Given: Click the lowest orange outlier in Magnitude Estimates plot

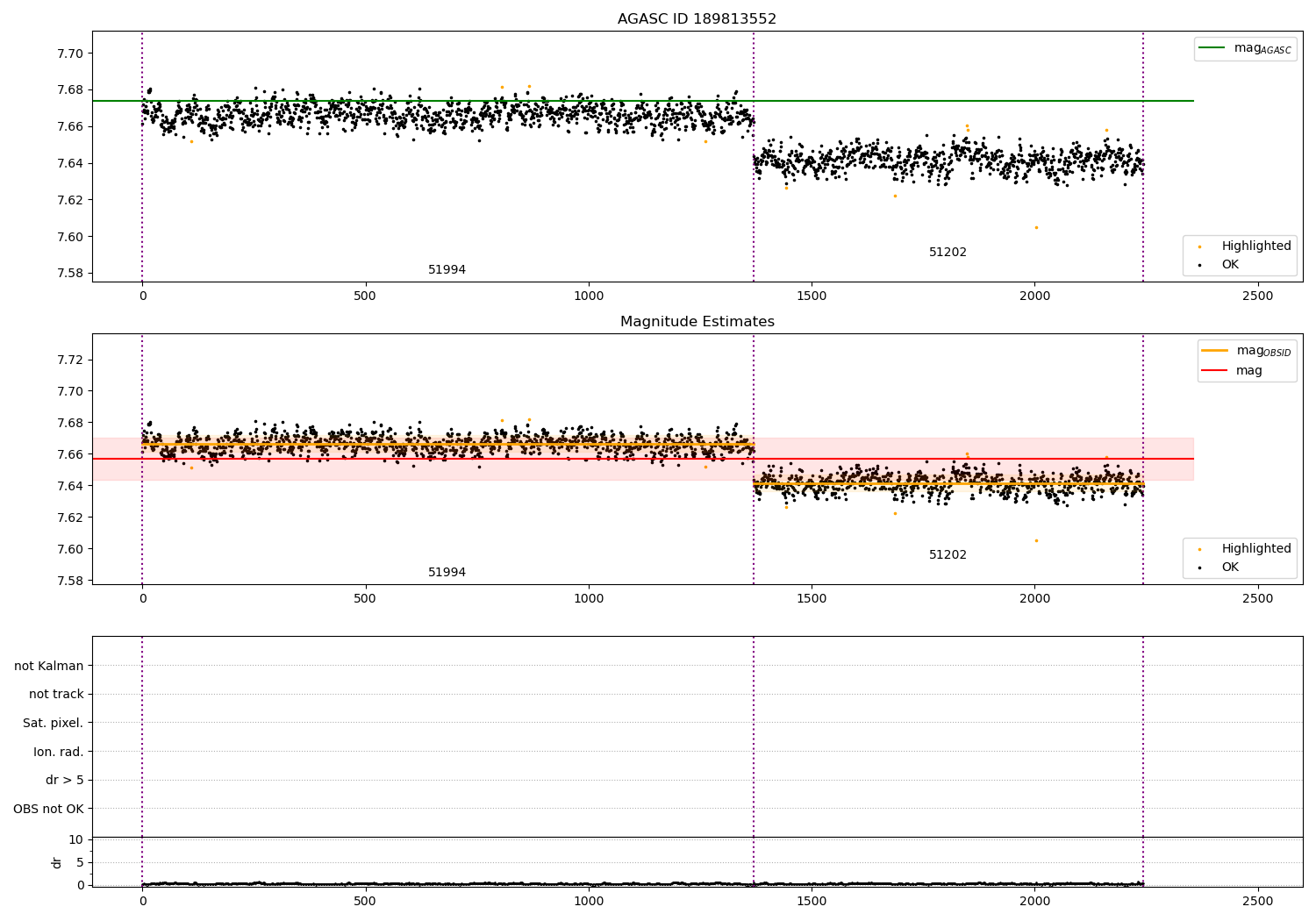Looking at the screenshot, I should point(1036,540).
